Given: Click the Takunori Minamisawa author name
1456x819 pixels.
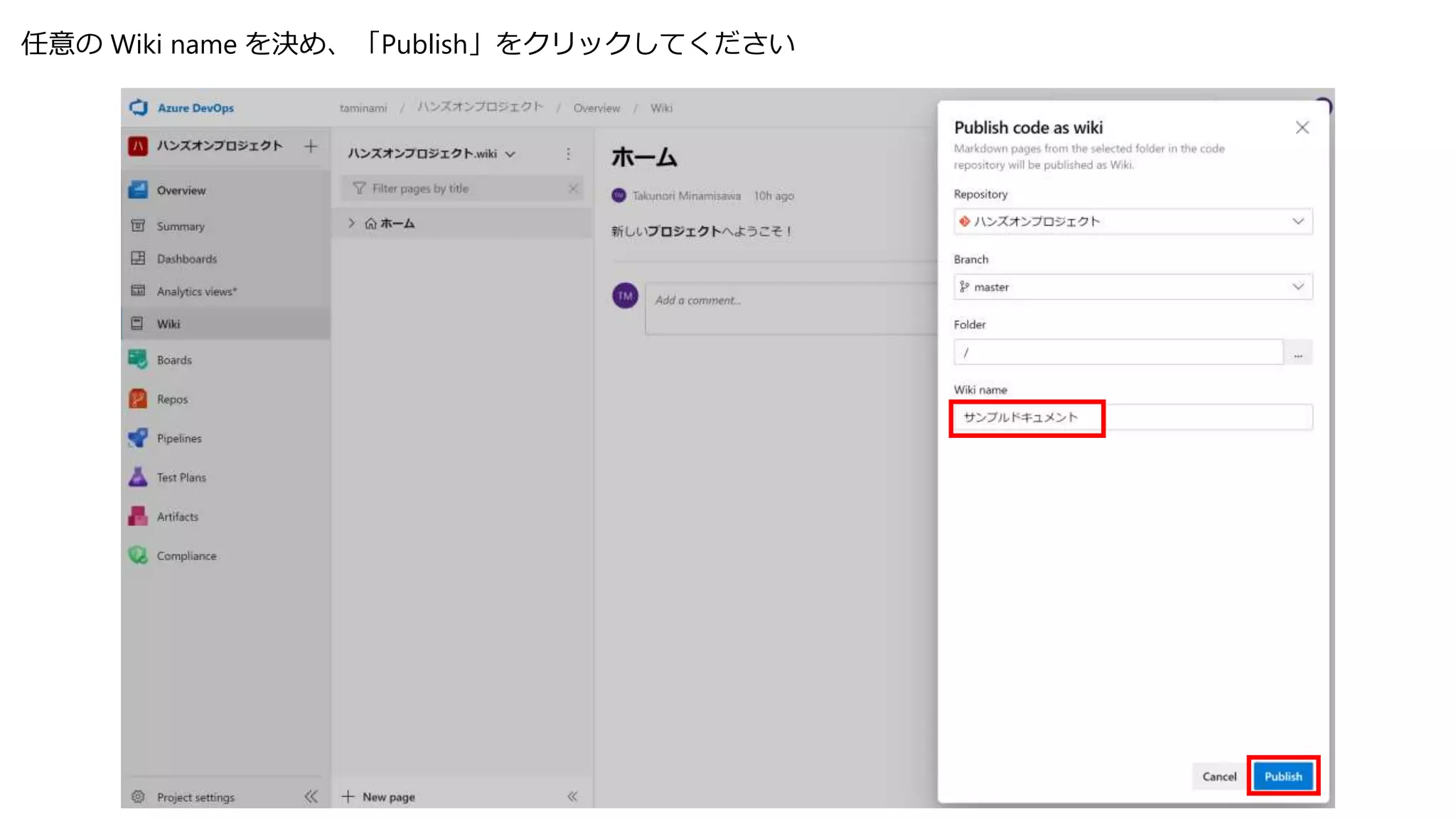Looking at the screenshot, I should coord(687,196).
